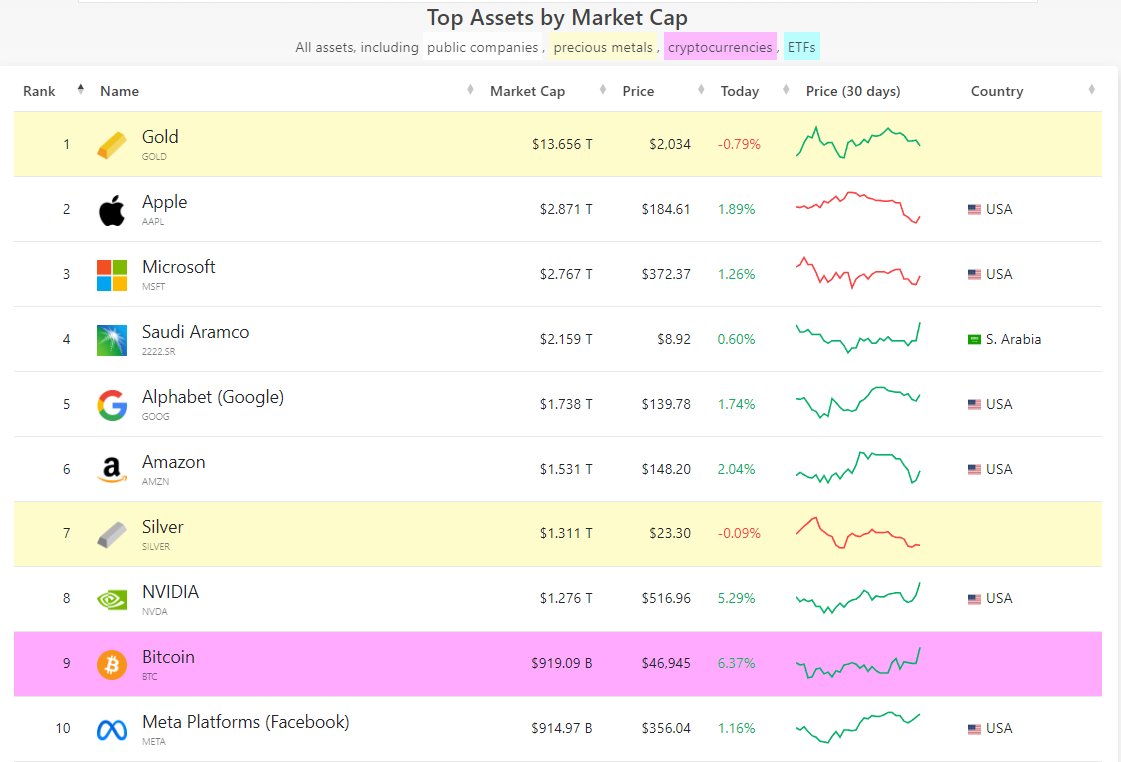1121x762 pixels.
Task: Click the Saudi Arabia flag icon
Action: 974,340
